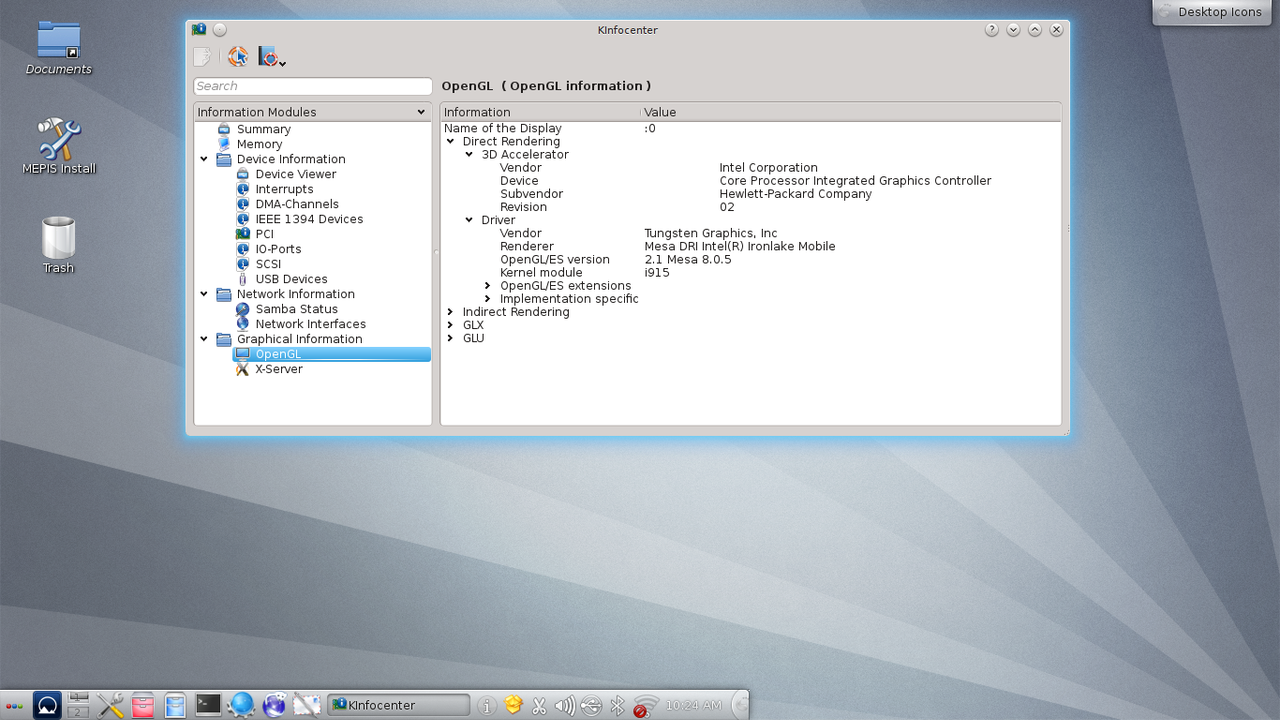Open the SCSI module
This screenshot has height=720, width=1280.
[268, 264]
